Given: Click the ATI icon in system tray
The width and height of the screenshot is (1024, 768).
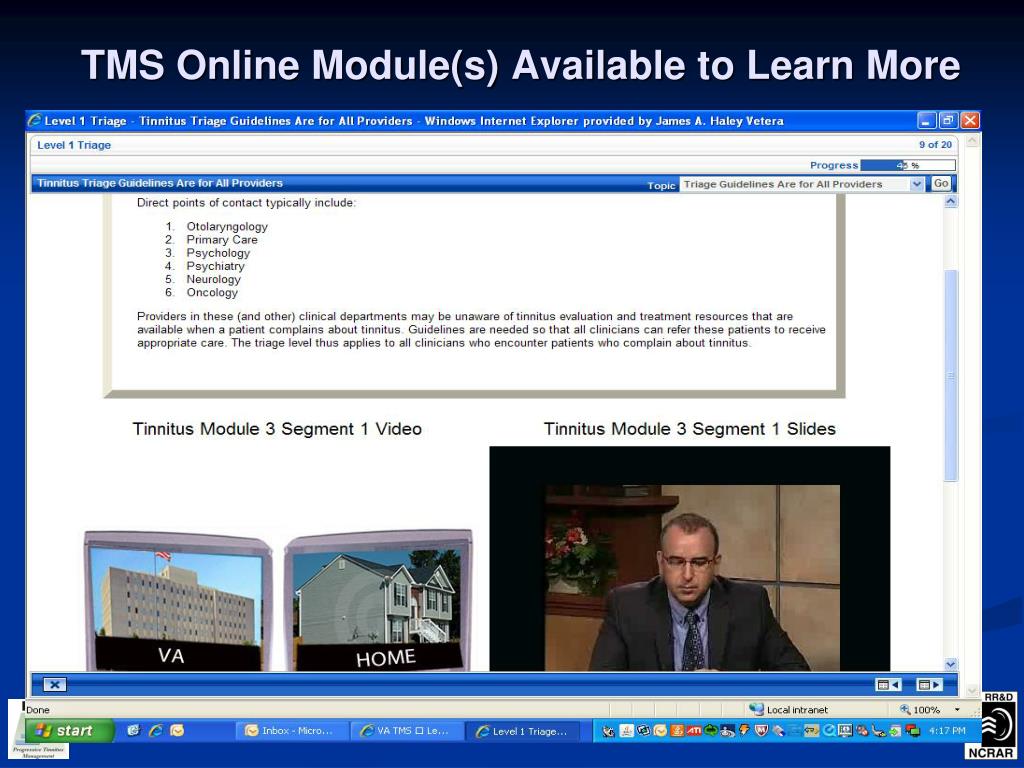Looking at the screenshot, I should click(x=693, y=731).
